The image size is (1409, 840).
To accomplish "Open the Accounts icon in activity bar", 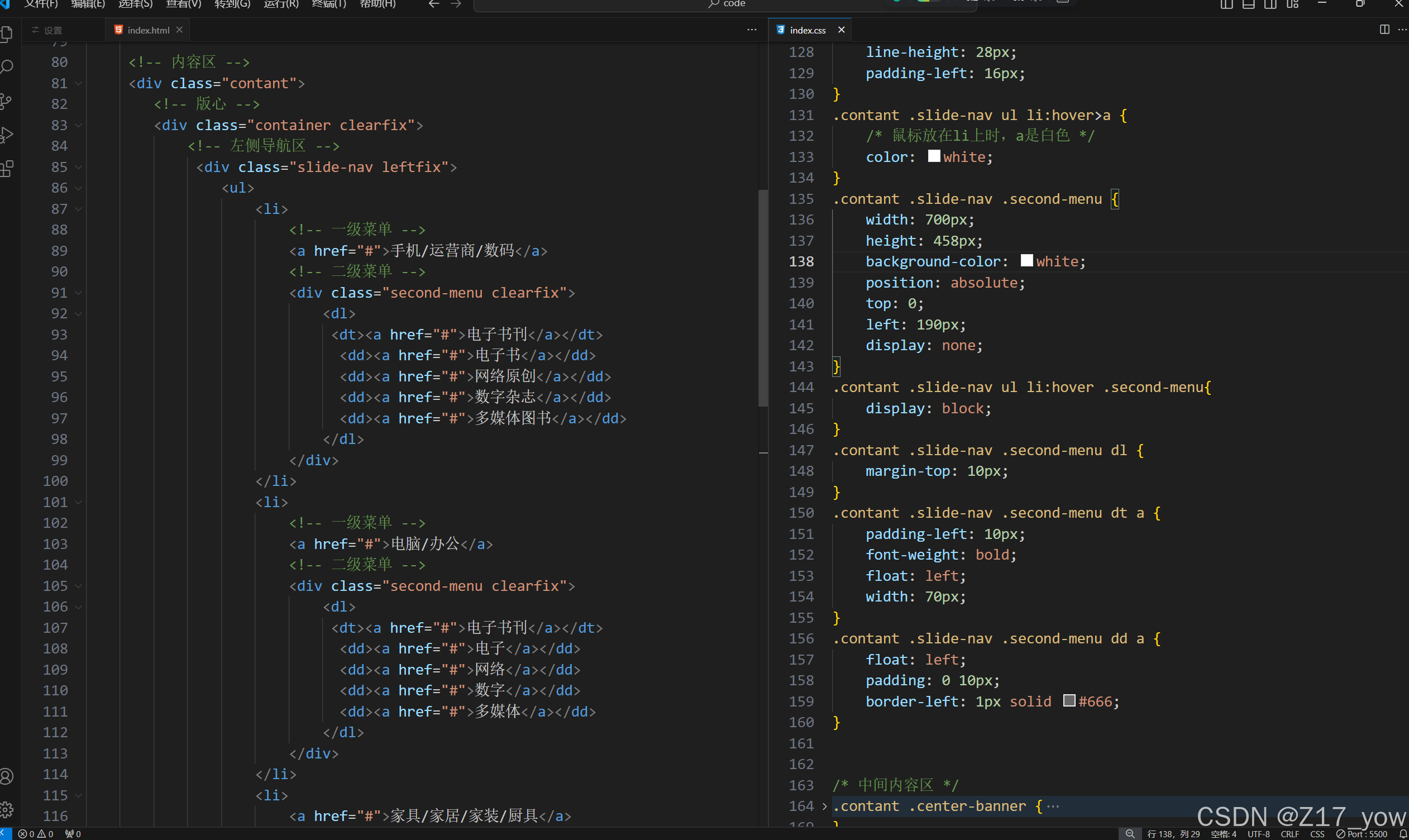I will [7, 776].
